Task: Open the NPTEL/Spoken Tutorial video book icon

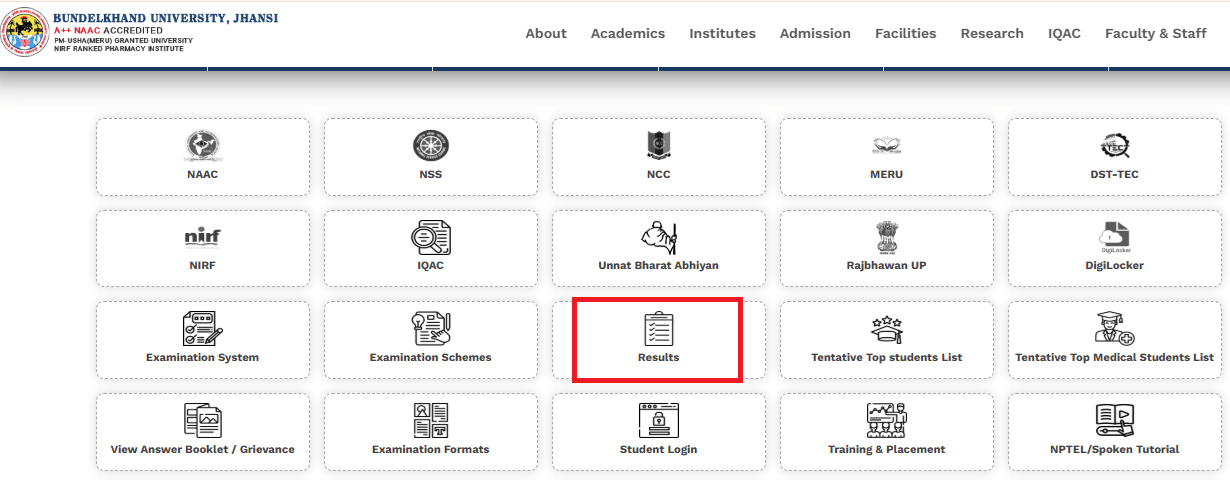Action: coord(1115,421)
